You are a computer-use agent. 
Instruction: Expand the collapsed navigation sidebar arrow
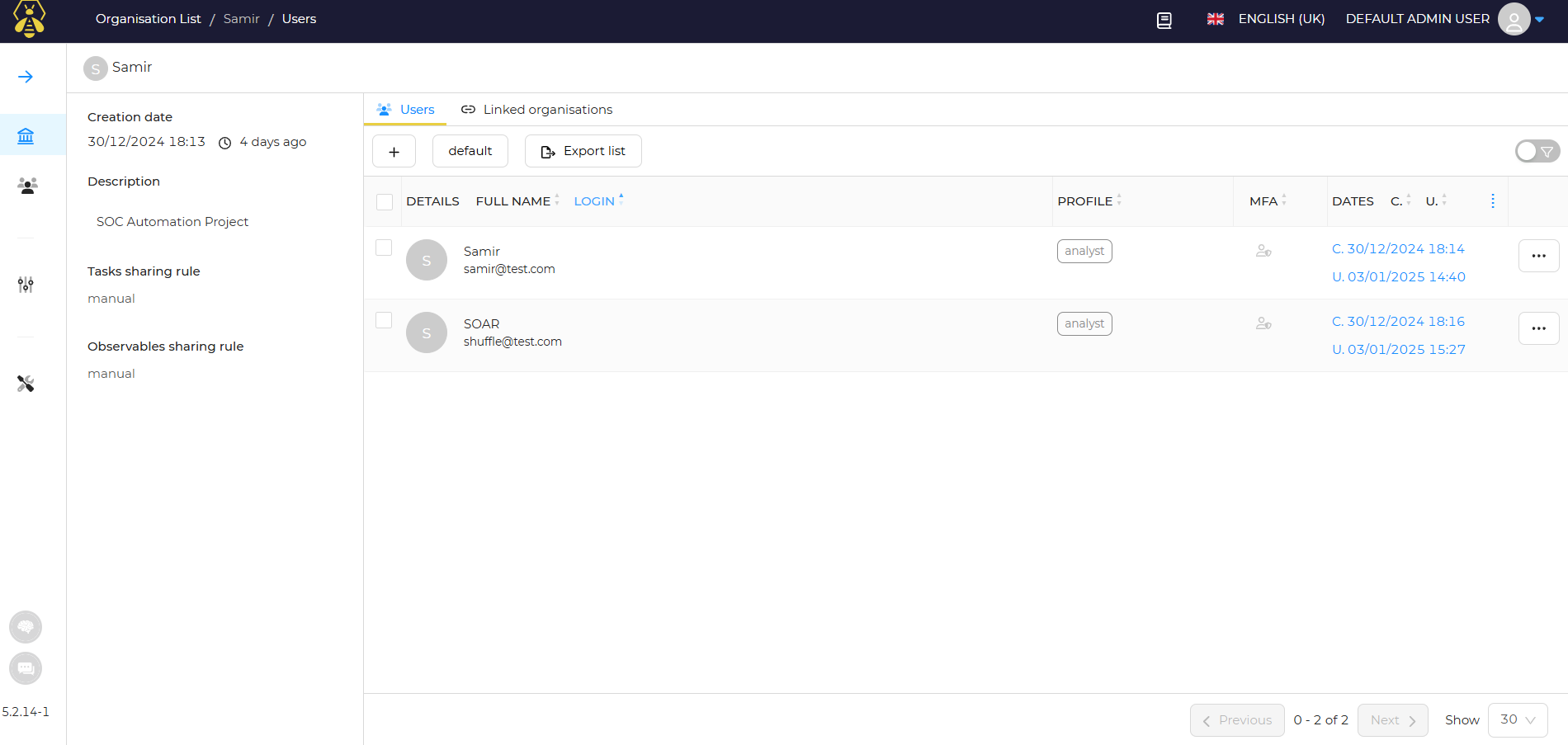25,76
